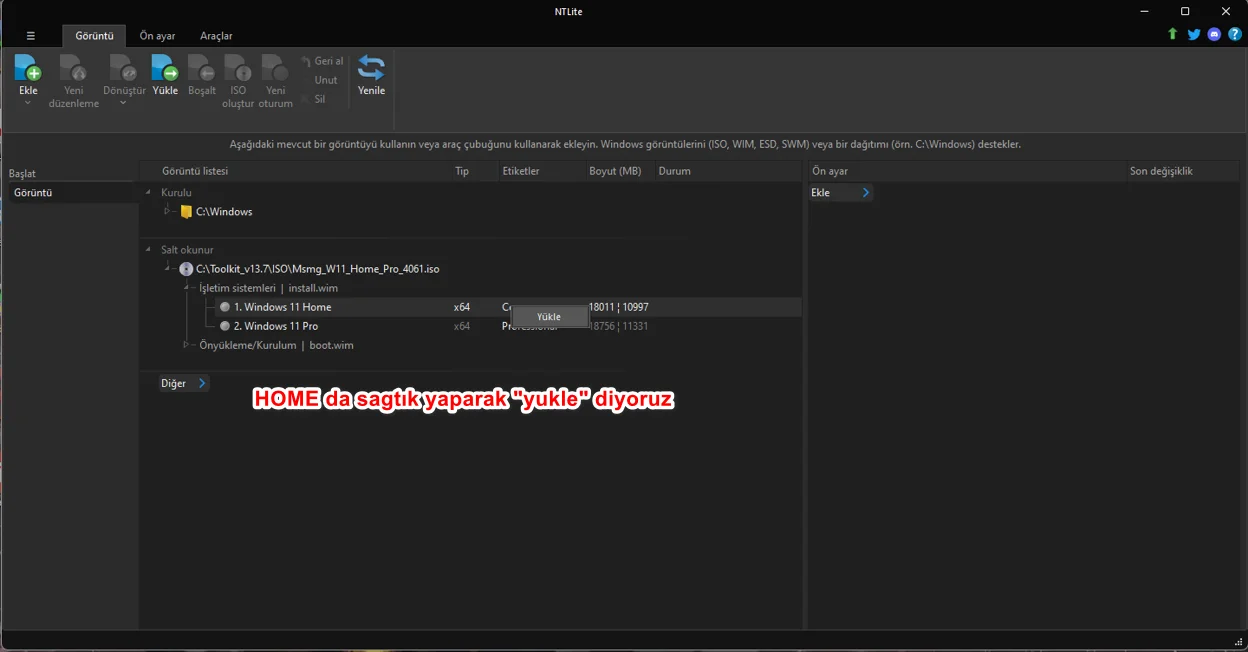Collapse the Kurulu group
This screenshot has height=652, width=1248.
click(x=149, y=192)
